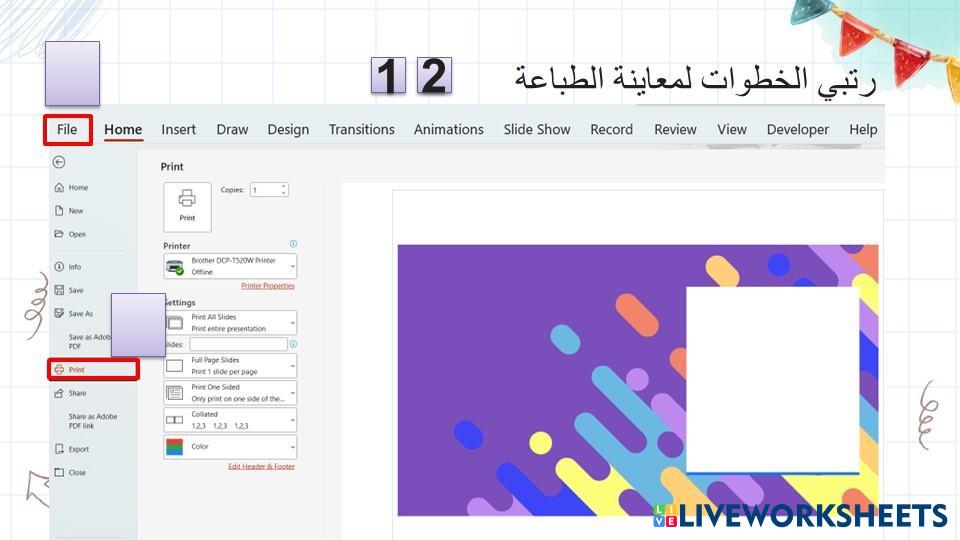Screen dimensions: 960x540
Task: Click the Copies number field
Action: 265,190
